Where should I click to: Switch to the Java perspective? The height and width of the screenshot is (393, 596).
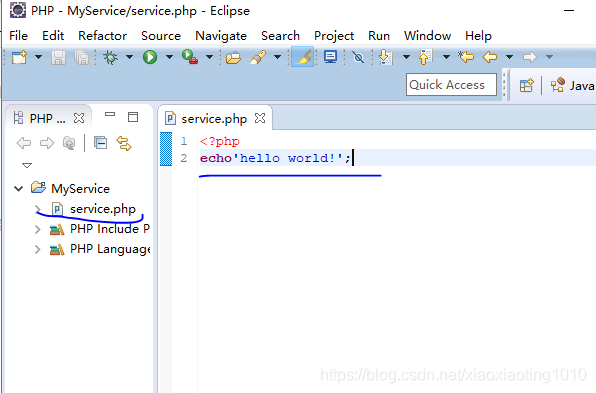click(572, 85)
